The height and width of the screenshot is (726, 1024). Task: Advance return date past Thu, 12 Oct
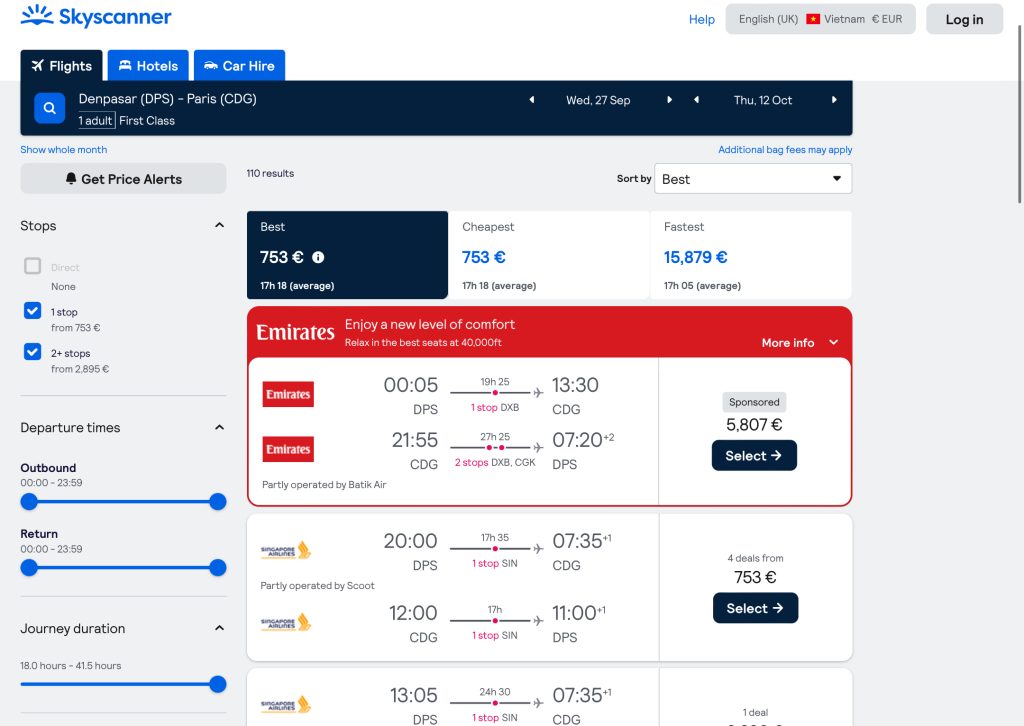834,100
